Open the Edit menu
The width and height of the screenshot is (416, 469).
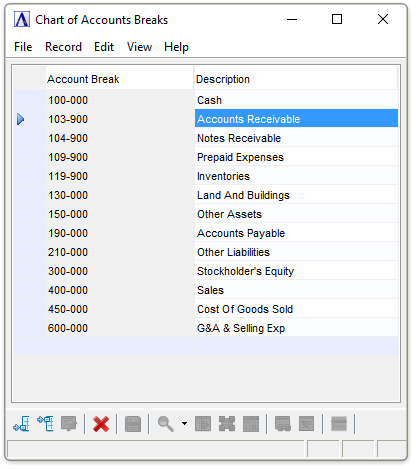click(x=104, y=47)
